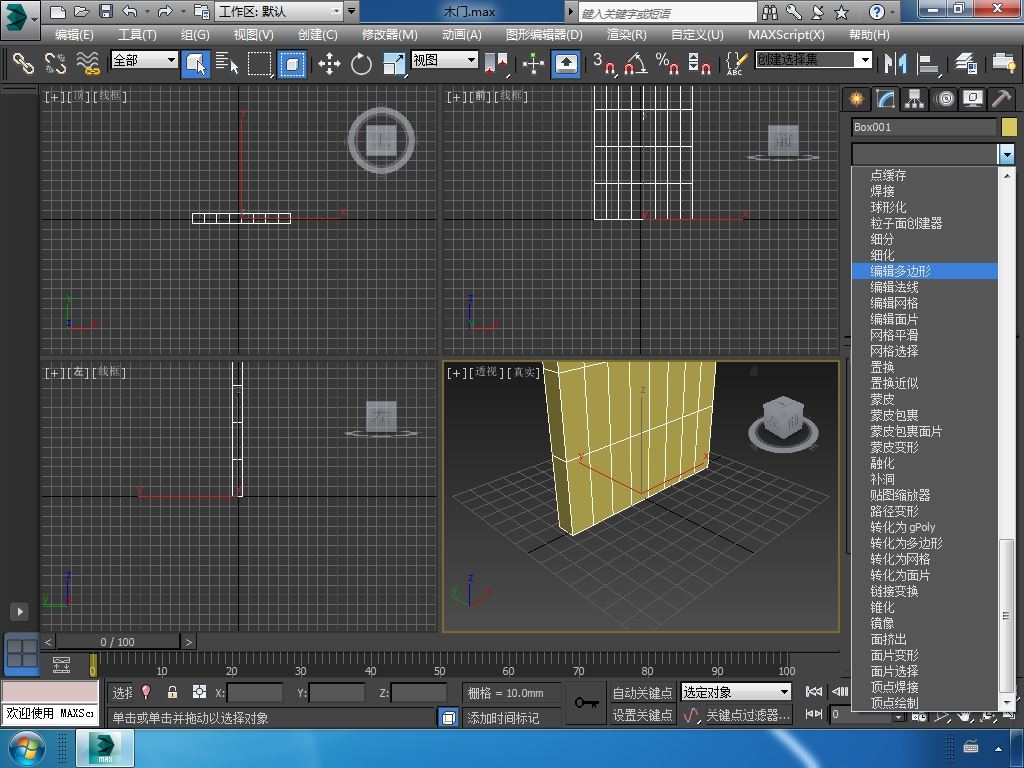Choose 编辑多边形 from the modifier list
Viewport: 1024px width, 768px height.
[900, 271]
